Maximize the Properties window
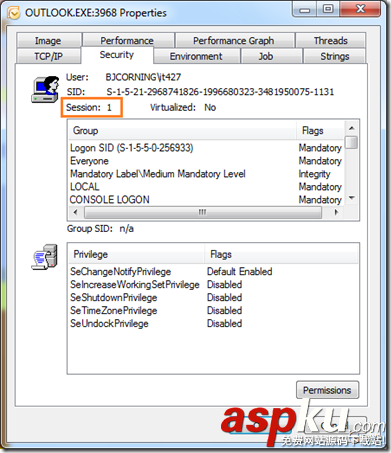 click(x=328, y=9)
